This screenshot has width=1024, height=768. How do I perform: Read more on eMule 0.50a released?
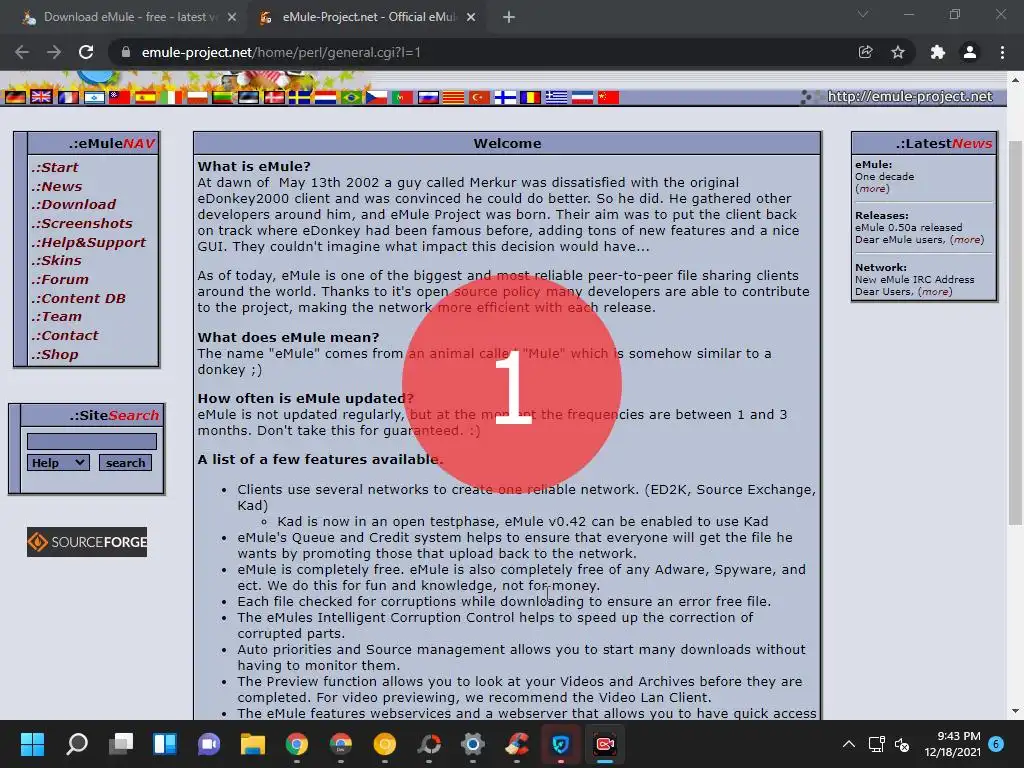967,240
